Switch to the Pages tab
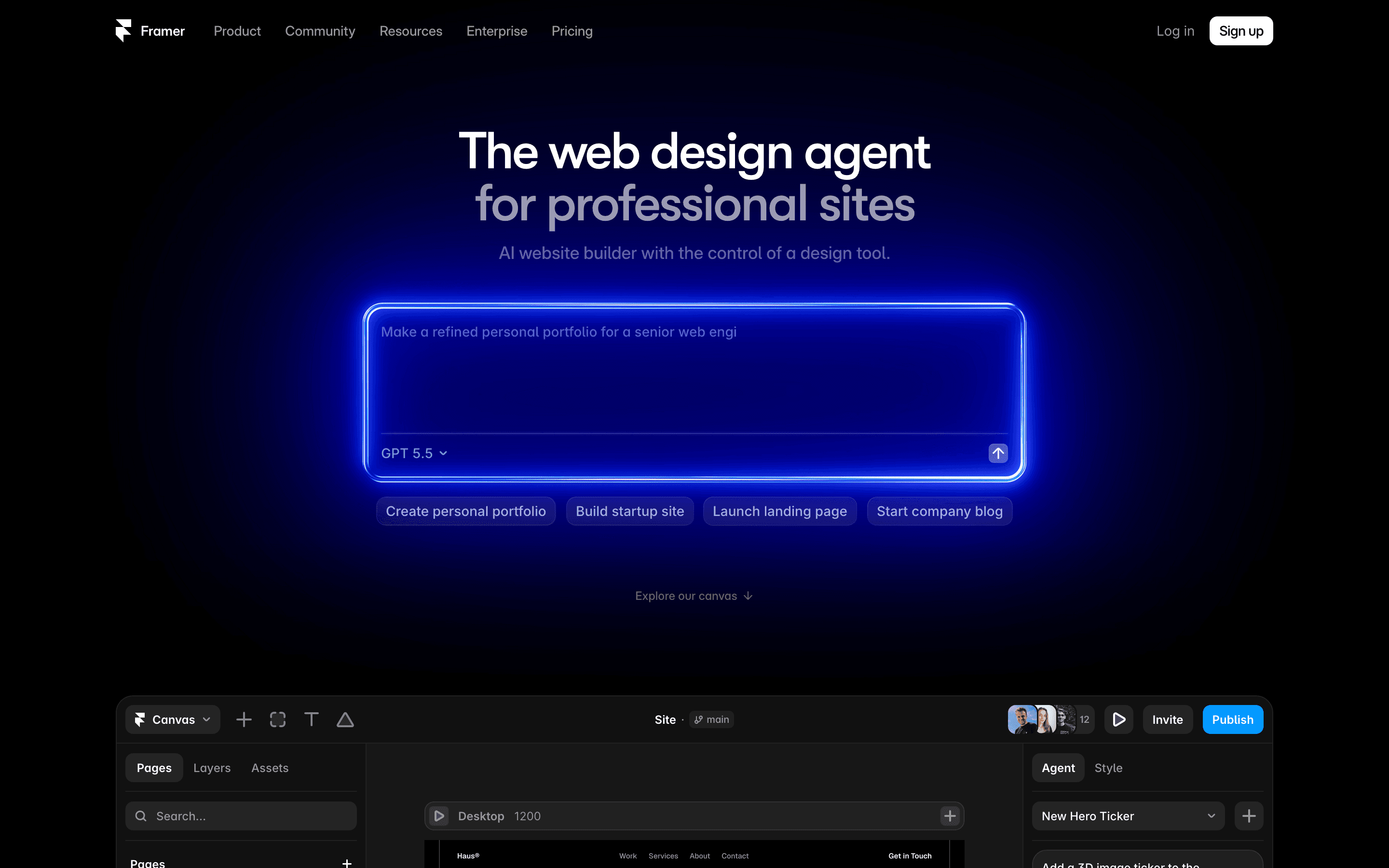 pos(154,768)
